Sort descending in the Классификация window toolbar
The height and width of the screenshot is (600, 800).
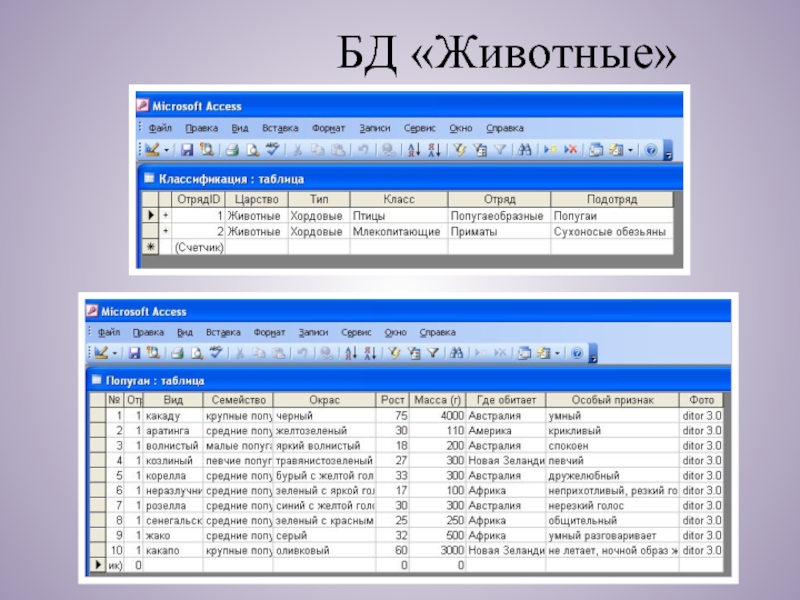pyautogui.click(x=434, y=150)
